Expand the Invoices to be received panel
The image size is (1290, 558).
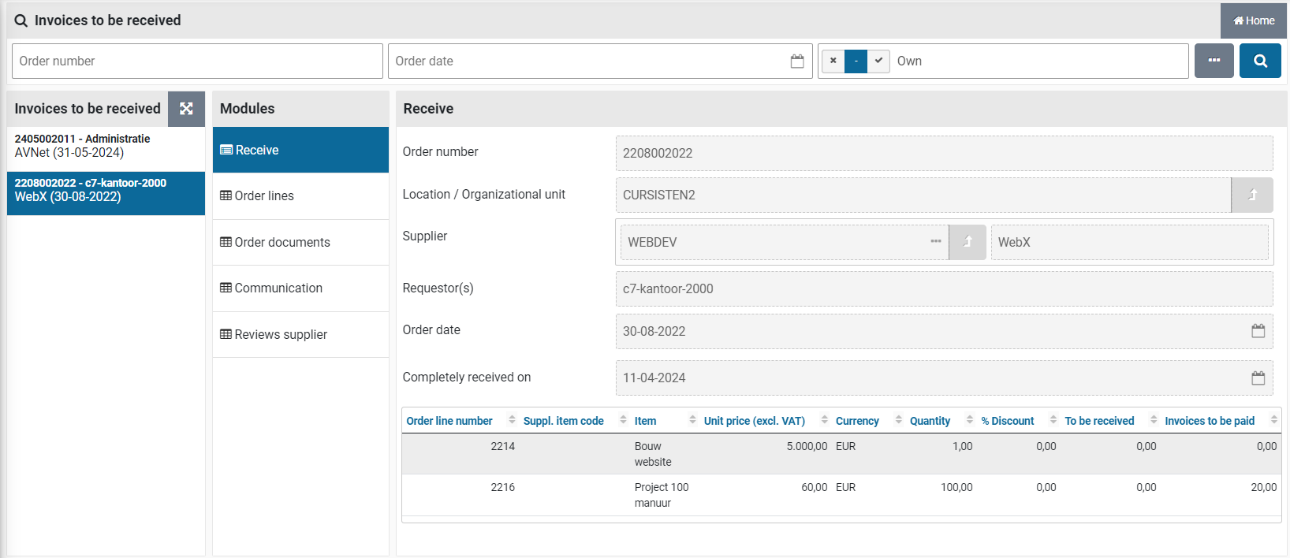(x=186, y=109)
